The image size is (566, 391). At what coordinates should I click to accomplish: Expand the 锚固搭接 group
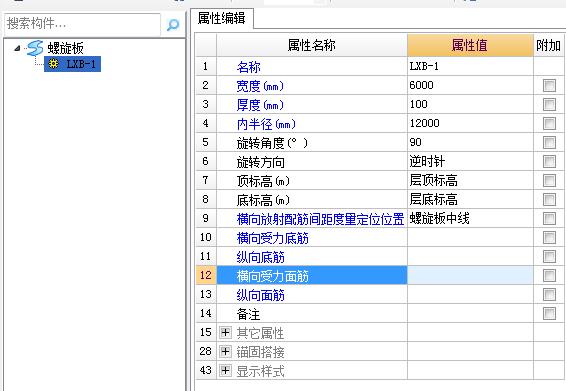pyautogui.click(x=225, y=351)
